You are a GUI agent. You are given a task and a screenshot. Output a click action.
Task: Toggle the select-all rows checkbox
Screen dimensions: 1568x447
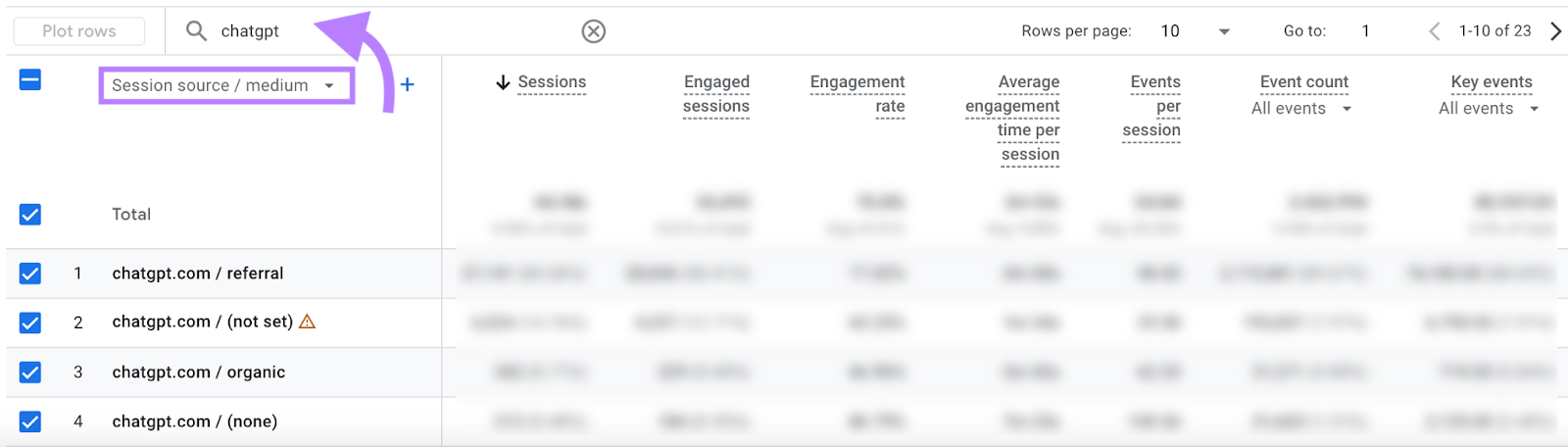click(x=30, y=79)
